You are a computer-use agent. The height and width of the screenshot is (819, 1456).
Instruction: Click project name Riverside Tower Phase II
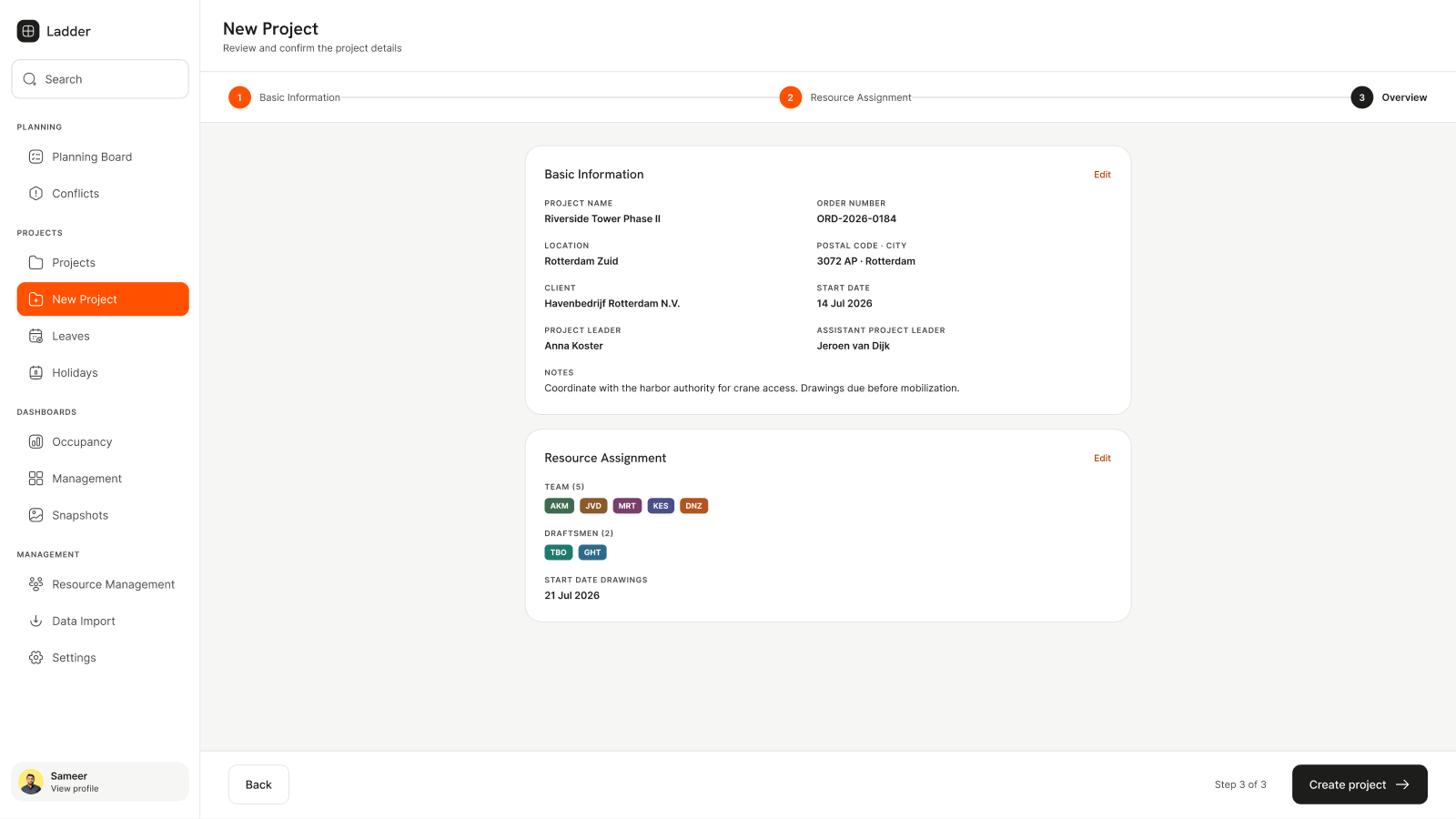[x=602, y=218]
